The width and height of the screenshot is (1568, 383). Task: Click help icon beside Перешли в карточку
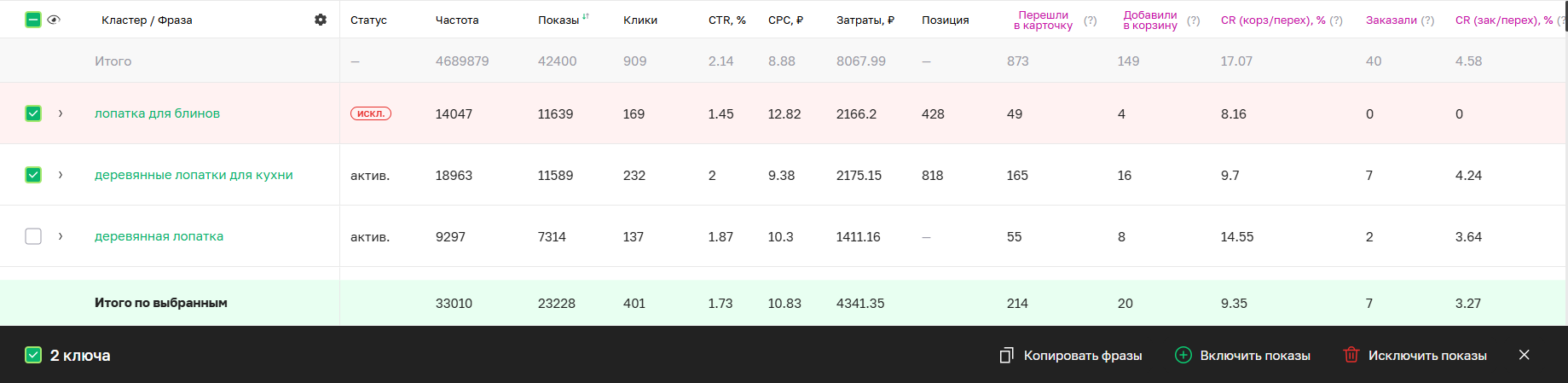point(1090,20)
